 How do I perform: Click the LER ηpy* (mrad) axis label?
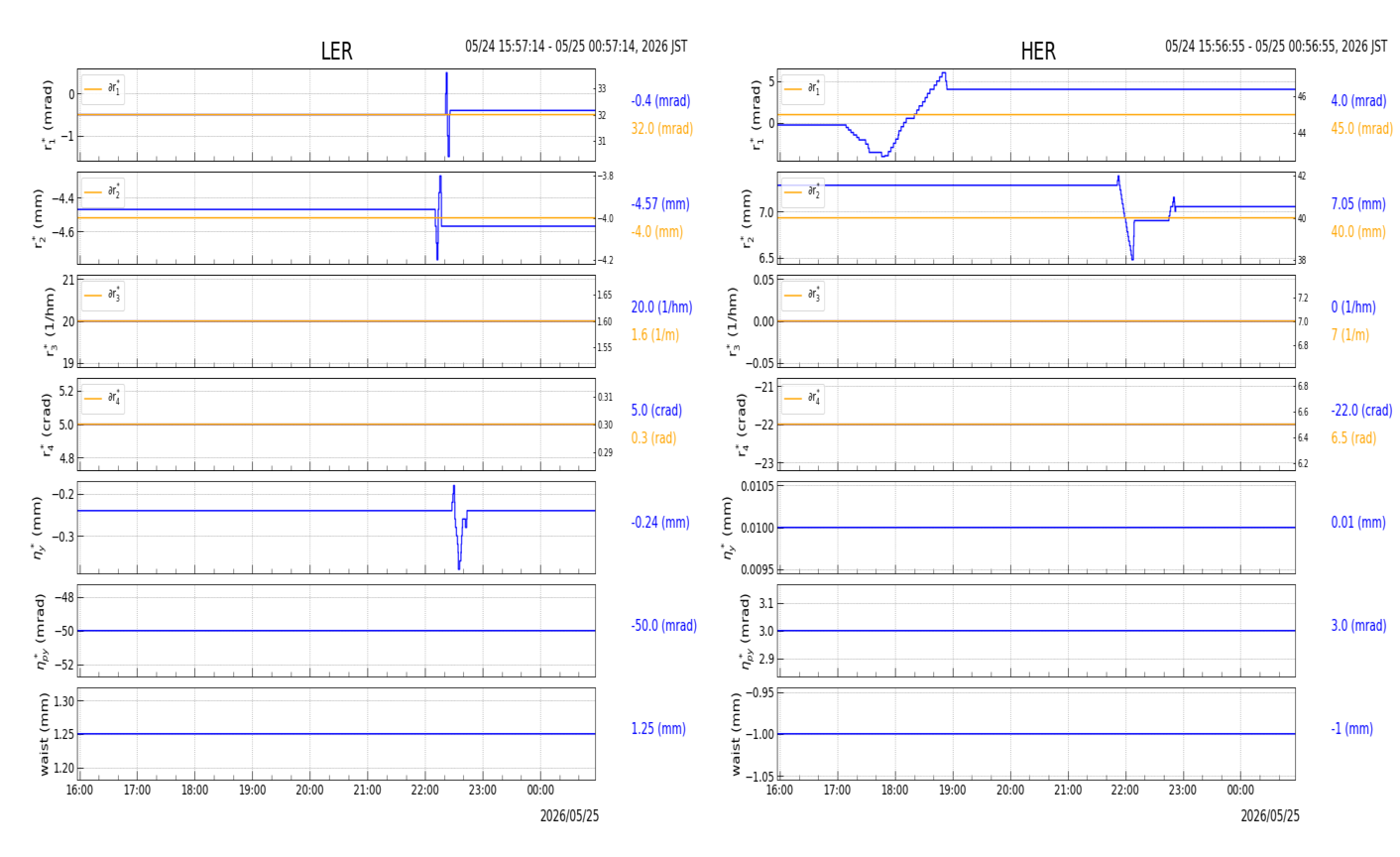[x=42, y=631]
